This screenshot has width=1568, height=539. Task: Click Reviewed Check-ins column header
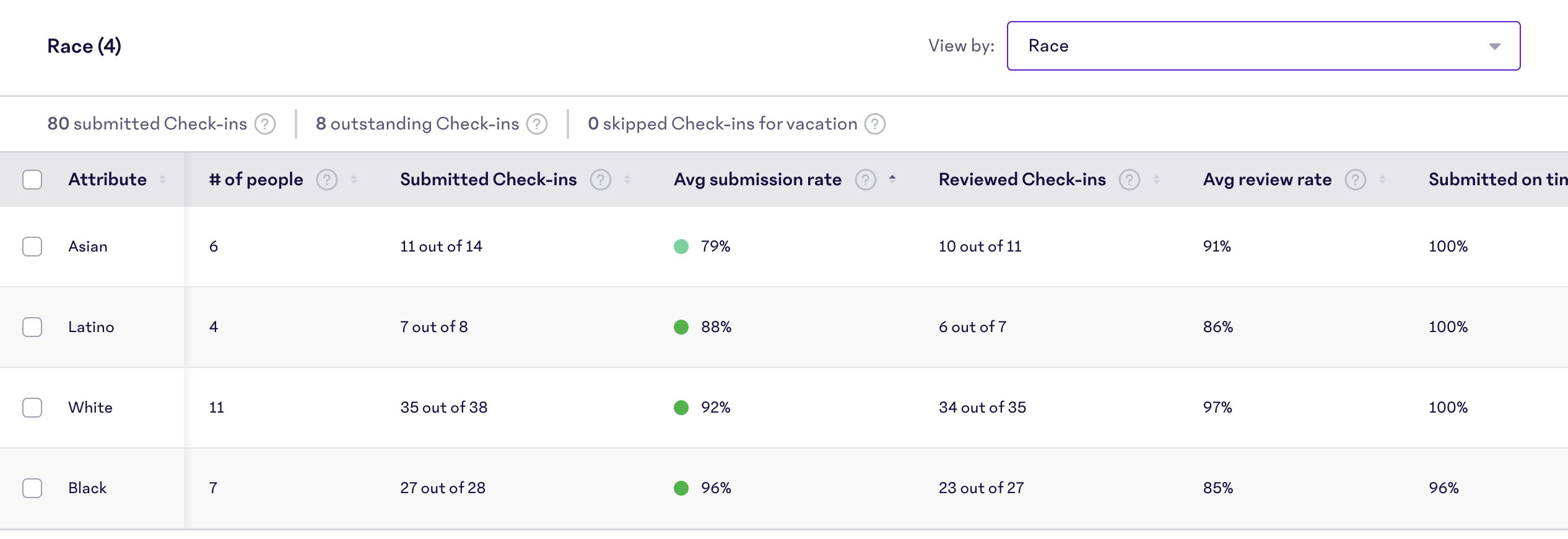1022,180
